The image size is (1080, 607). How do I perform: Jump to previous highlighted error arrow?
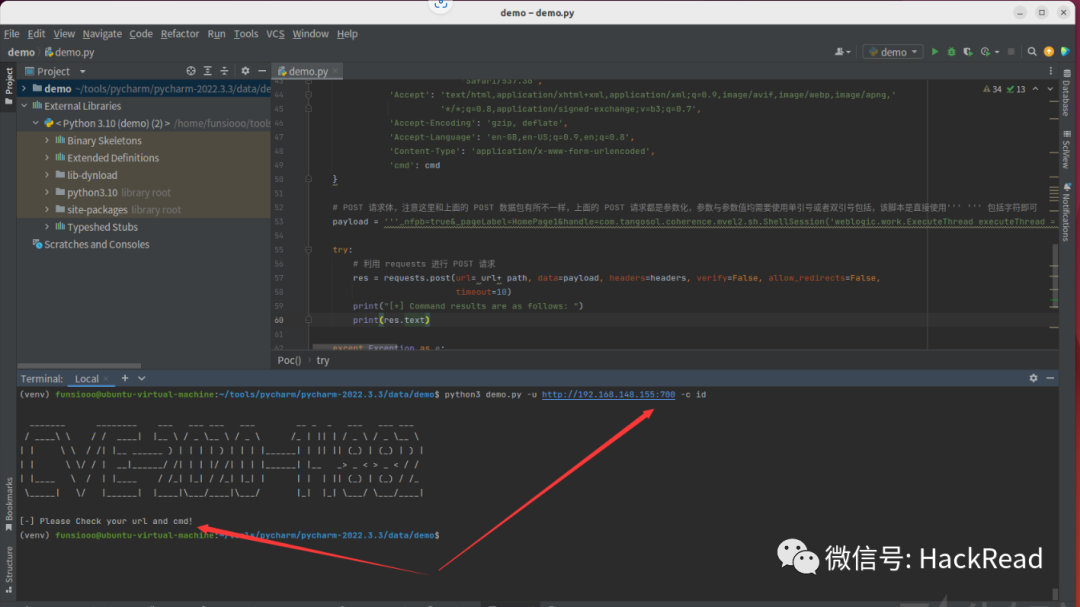click(1035, 89)
